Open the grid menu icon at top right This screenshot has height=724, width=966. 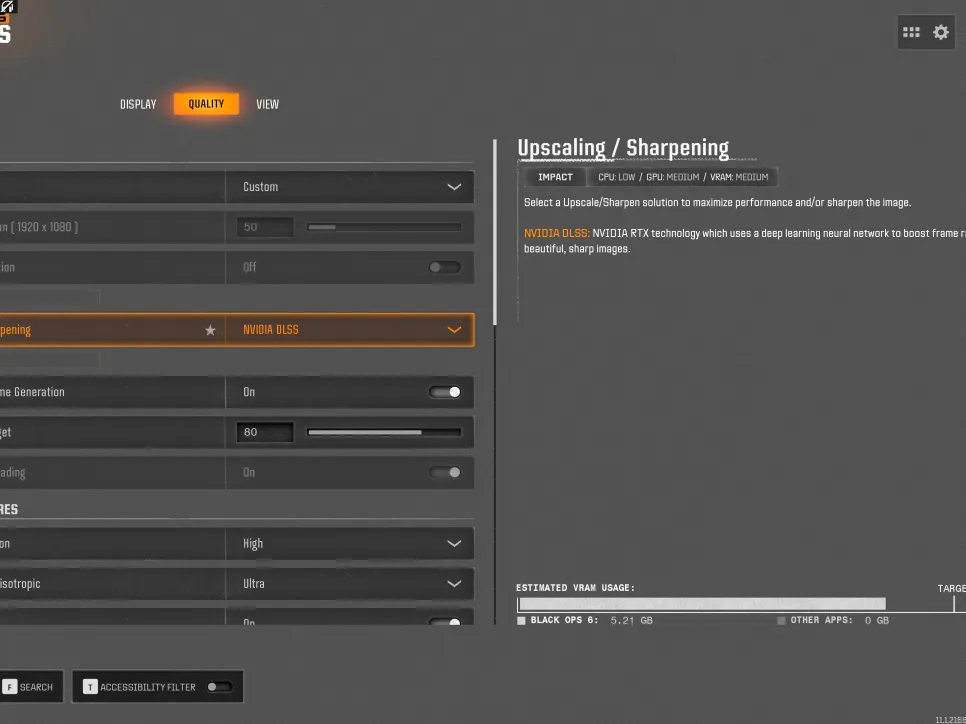pos(911,32)
